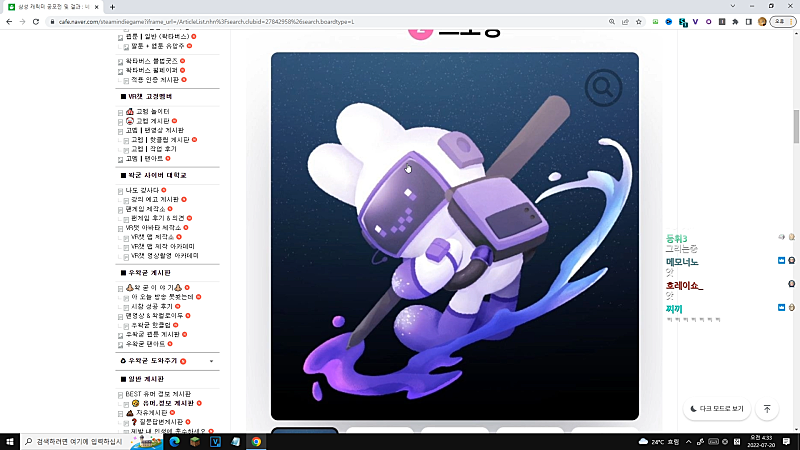The width and height of the screenshot is (800, 450).
Task: Click the scroll-to-top arrow button
Action: [767, 409]
